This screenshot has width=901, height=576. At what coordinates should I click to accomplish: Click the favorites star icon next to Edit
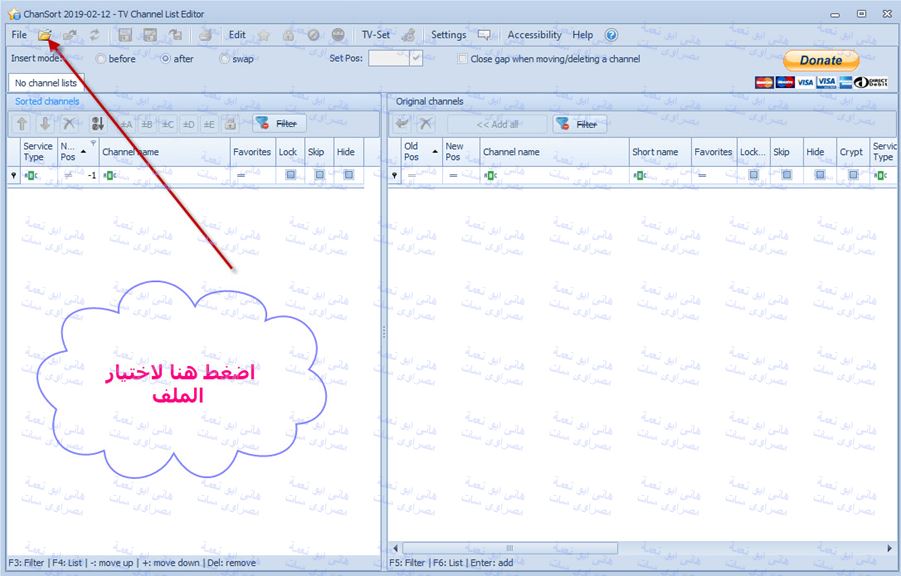pyautogui.click(x=264, y=35)
